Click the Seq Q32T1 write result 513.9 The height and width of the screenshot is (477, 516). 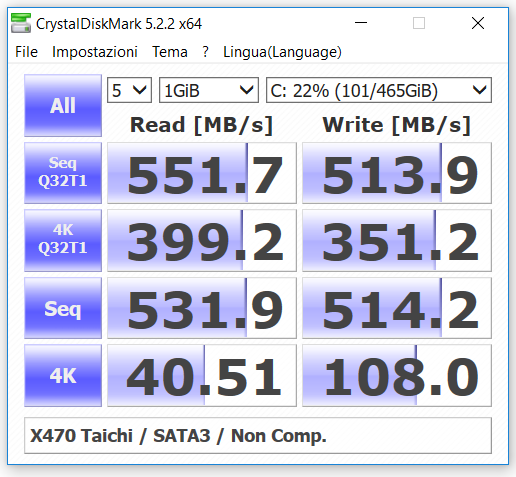(x=397, y=173)
